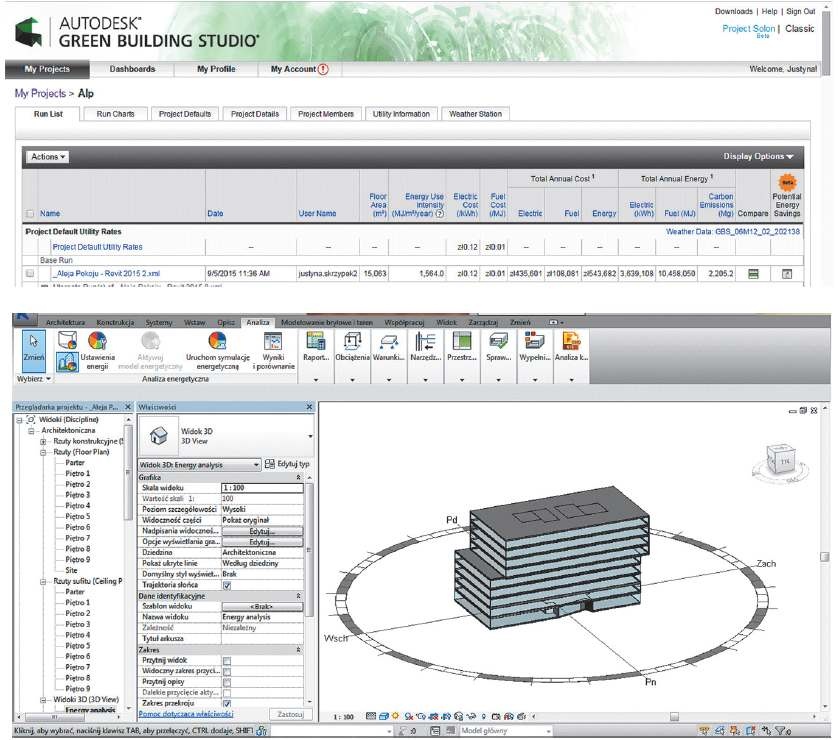Collapse the Widoki (Discipline) tree node

tap(19, 420)
